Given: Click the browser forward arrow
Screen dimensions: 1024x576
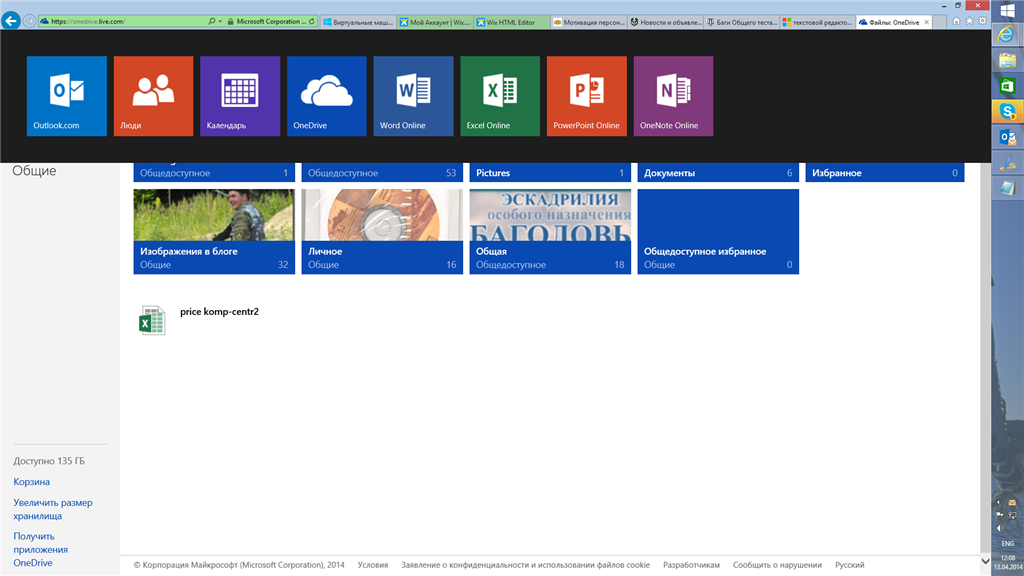Looking at the screenshot, I should pyautogui.click(x=29, y=21).
